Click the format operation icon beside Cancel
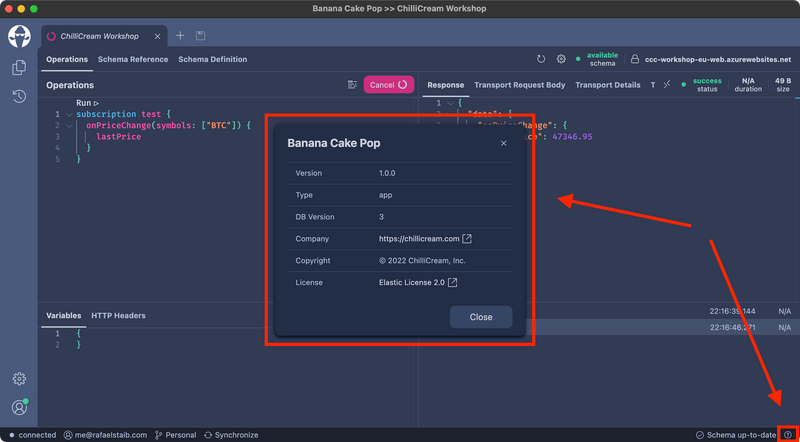Screen dimensions: 800x442 pyautogui.click(x=352, y=85)
